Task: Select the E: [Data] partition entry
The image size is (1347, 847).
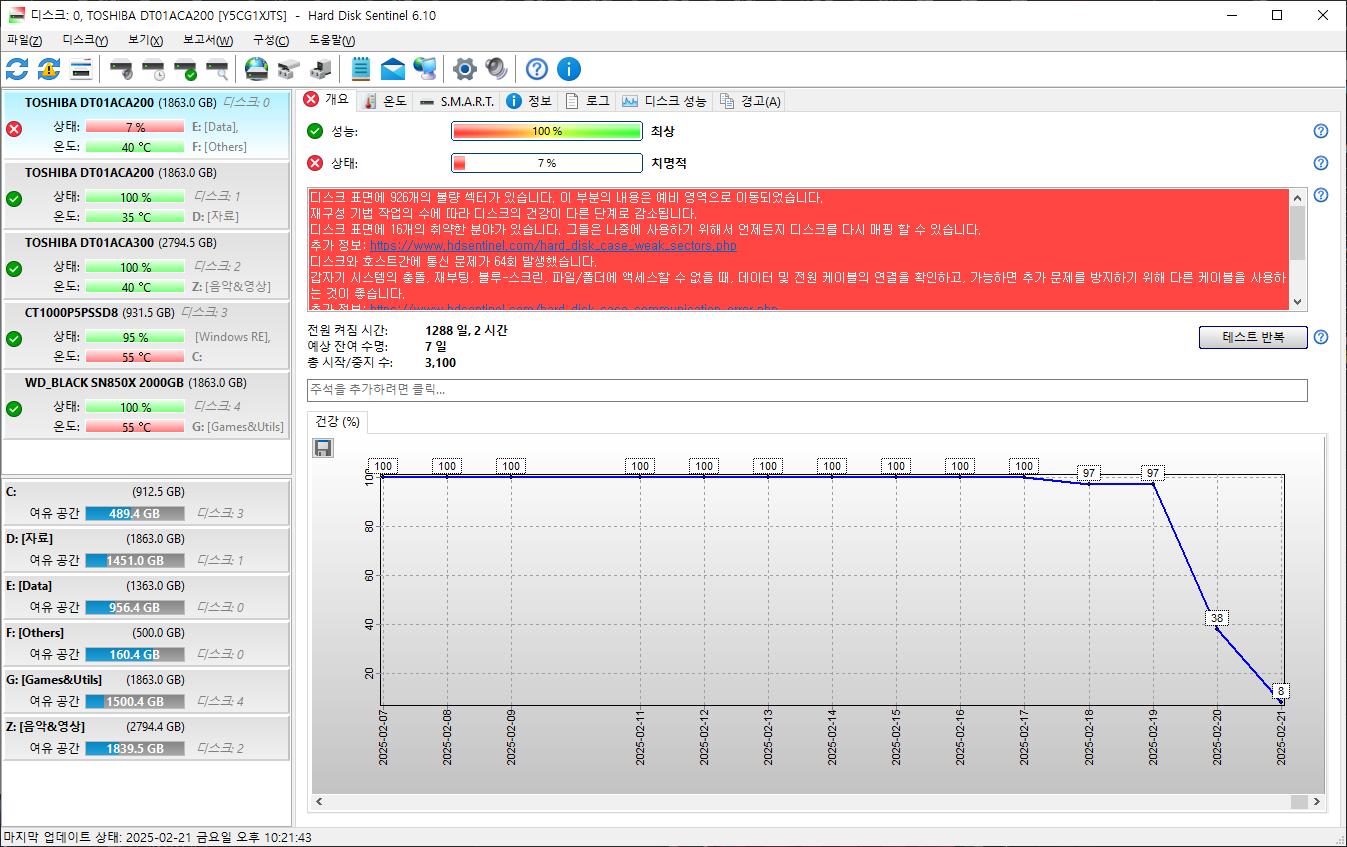Action: pyautogui.click(x=147, y=596)
